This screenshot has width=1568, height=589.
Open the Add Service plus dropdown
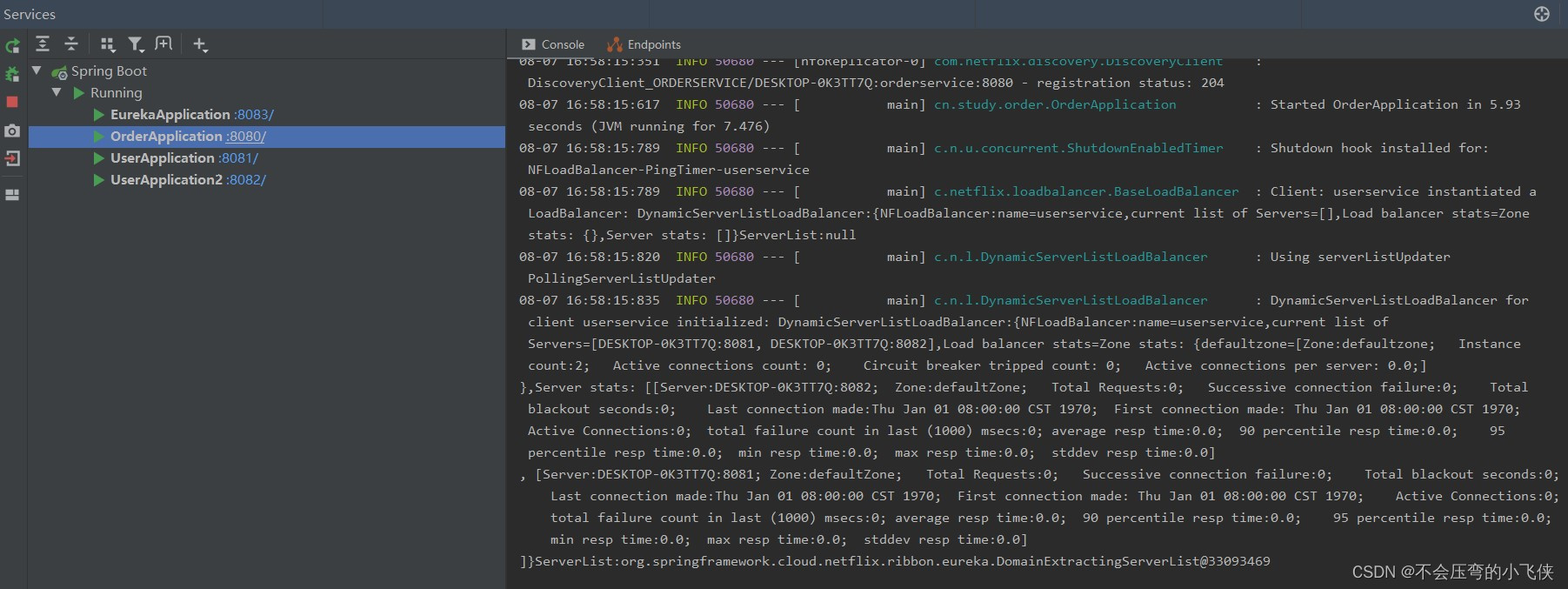[200, 44]
